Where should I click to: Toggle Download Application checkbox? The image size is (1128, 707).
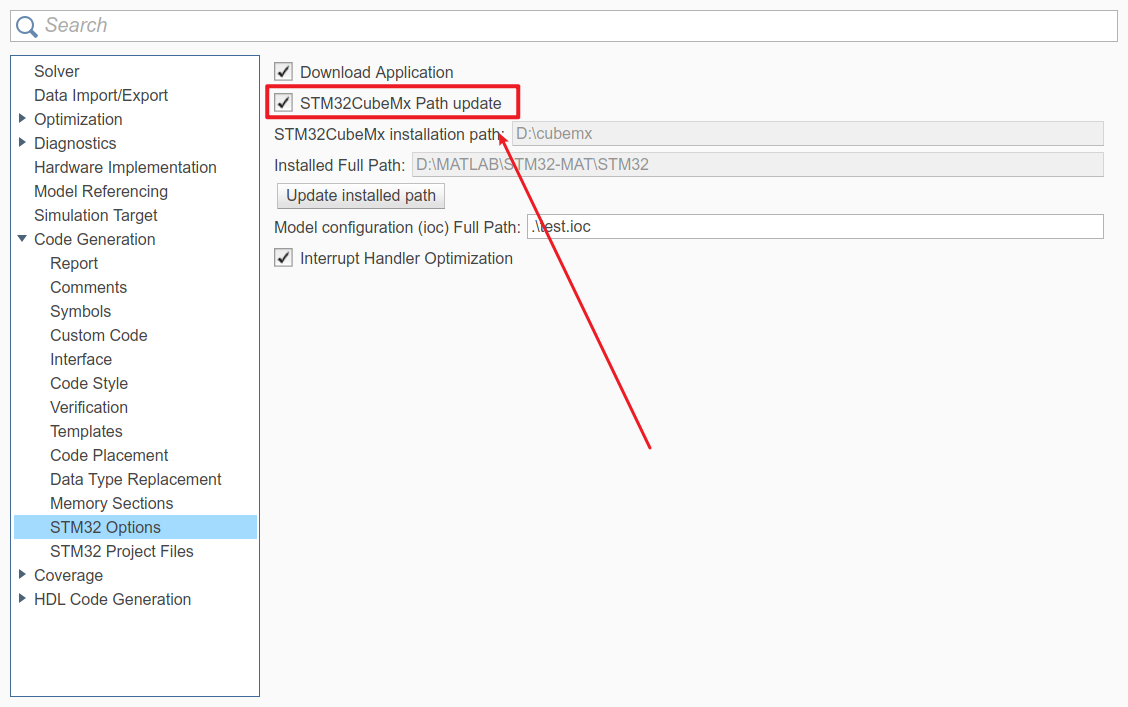(283, 72)
